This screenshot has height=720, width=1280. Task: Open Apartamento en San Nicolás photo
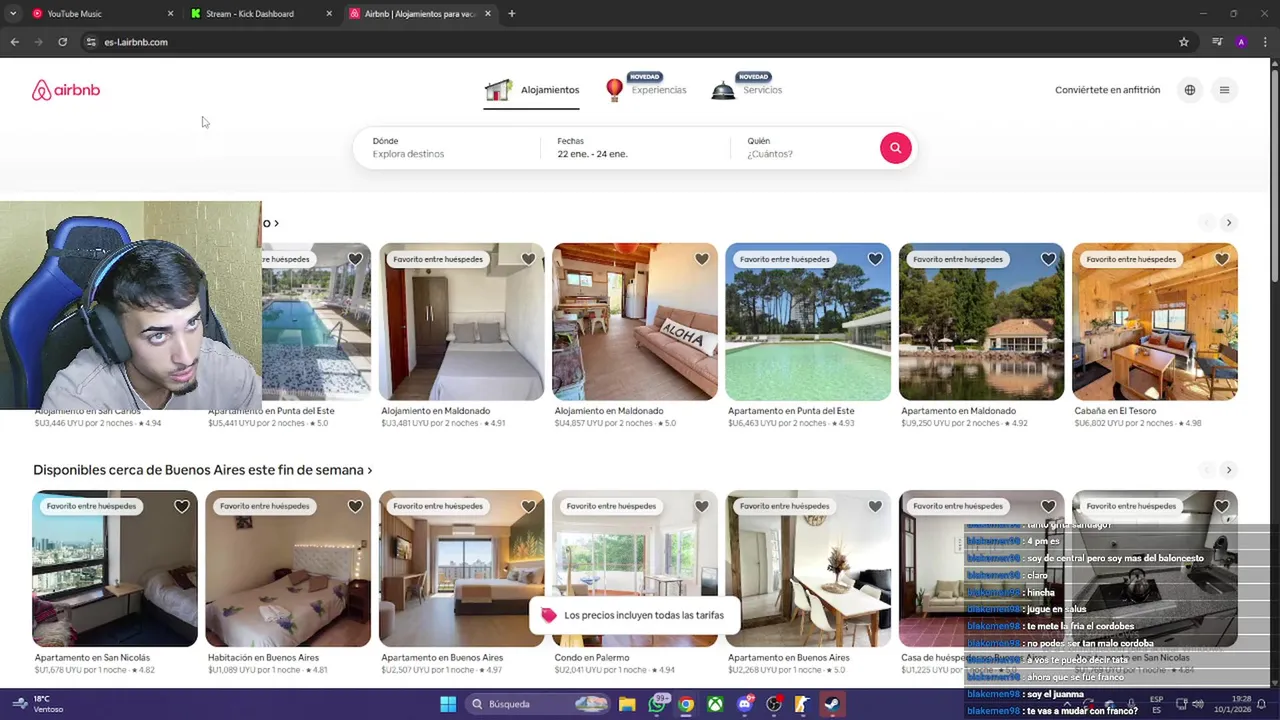point(115,569)
